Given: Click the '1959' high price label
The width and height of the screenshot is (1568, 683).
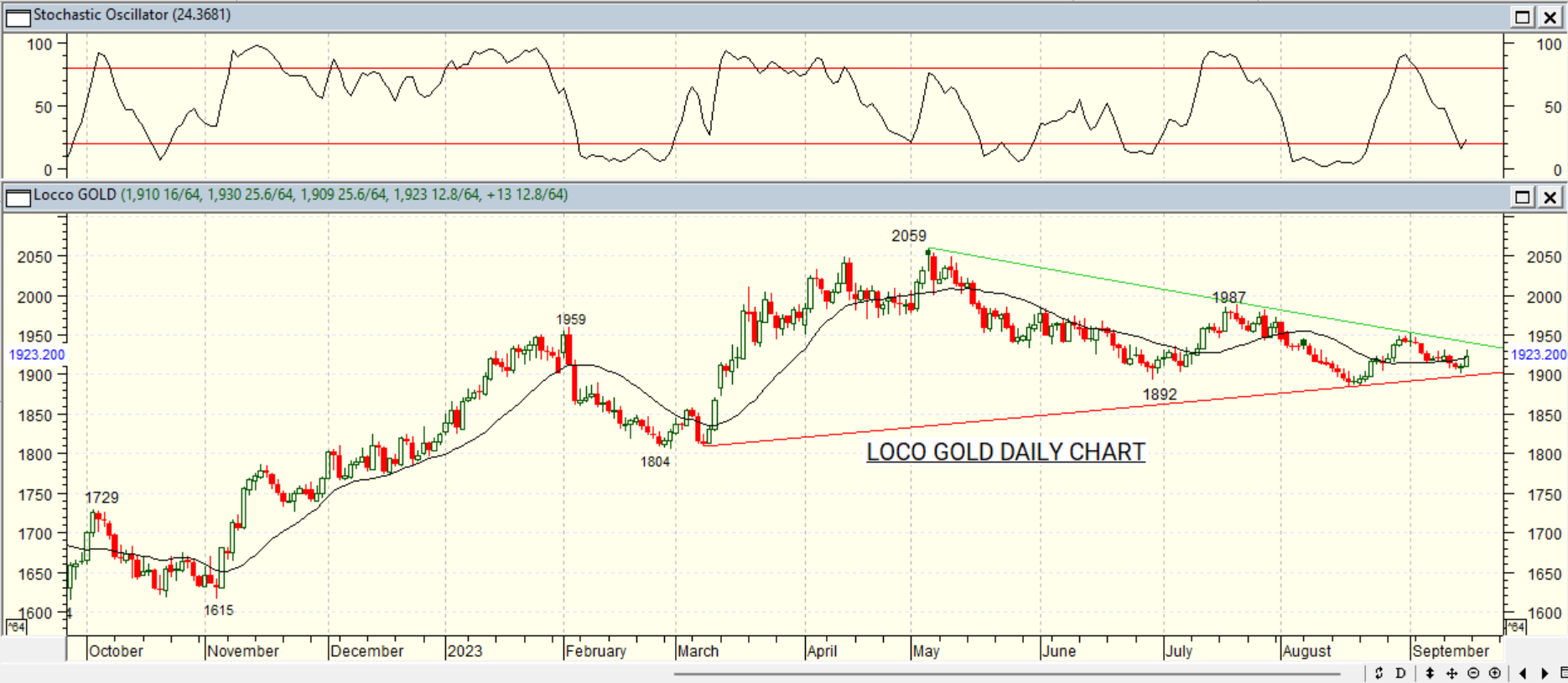Looking at the screenshot, I should [x=571, y=319].
